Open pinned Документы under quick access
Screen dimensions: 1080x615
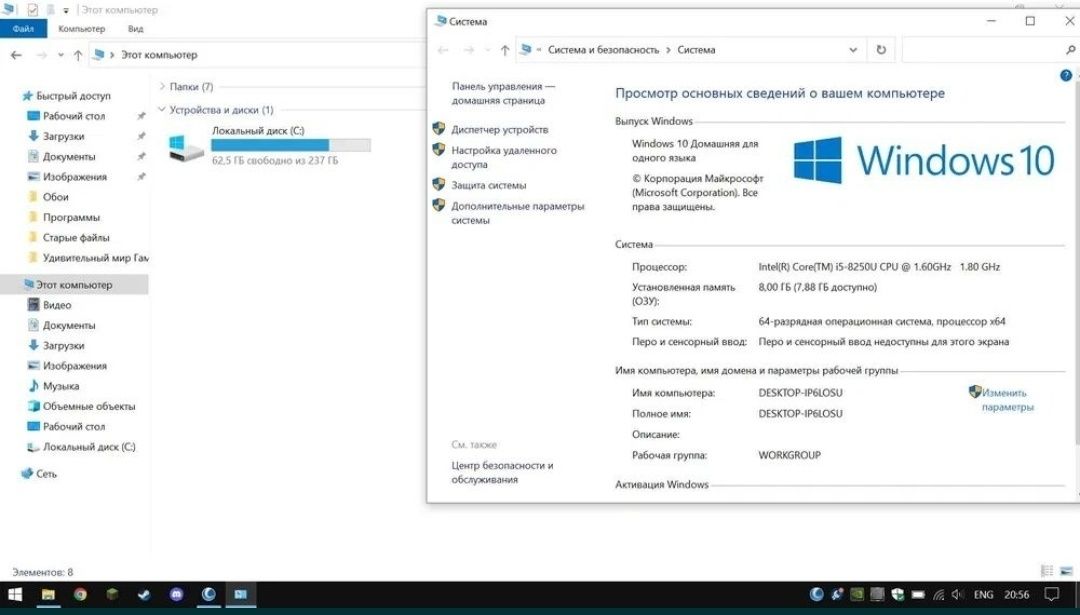(x=69, y=156)
